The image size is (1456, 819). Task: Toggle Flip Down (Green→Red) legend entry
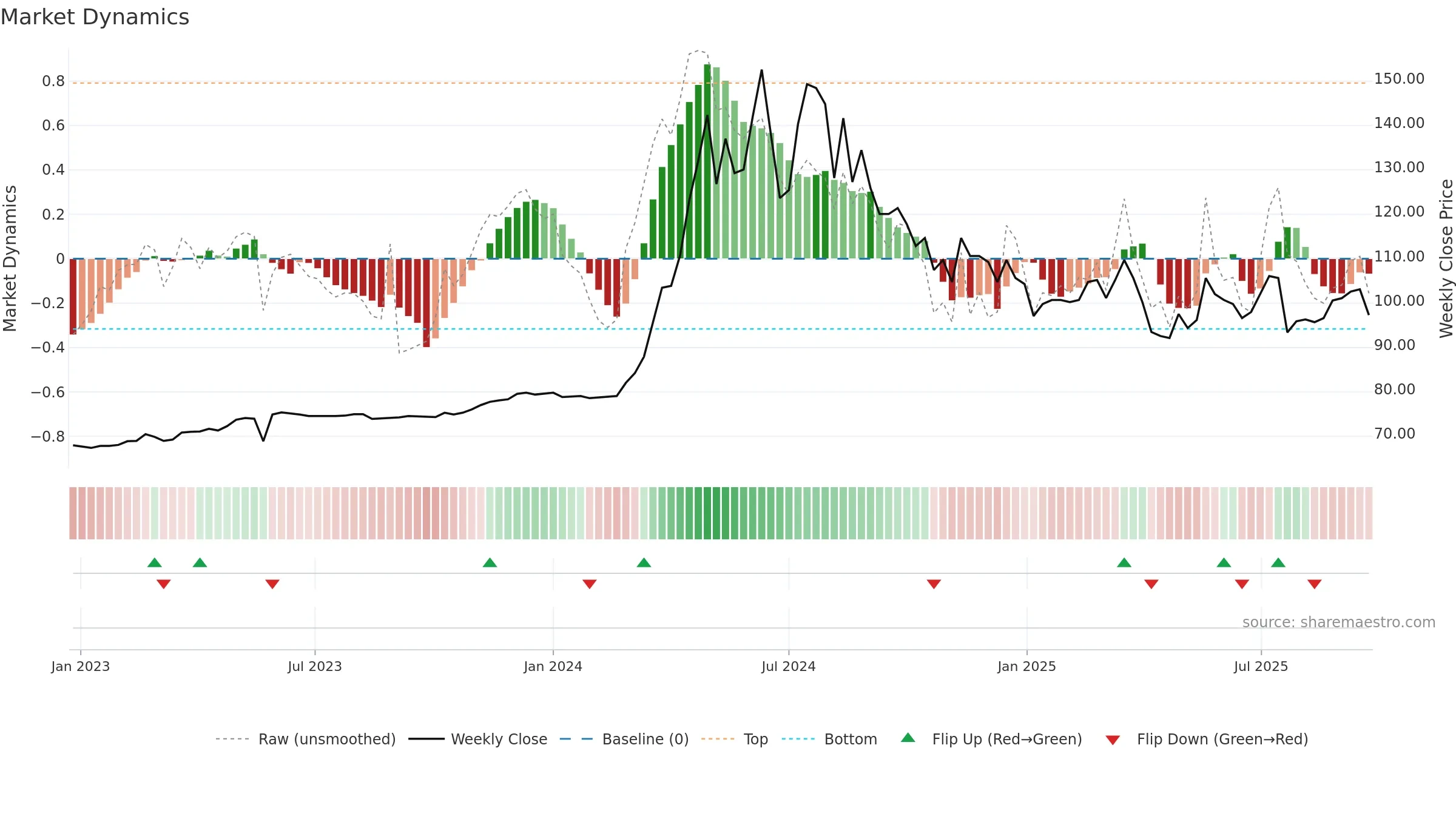tap(1206, 739)
